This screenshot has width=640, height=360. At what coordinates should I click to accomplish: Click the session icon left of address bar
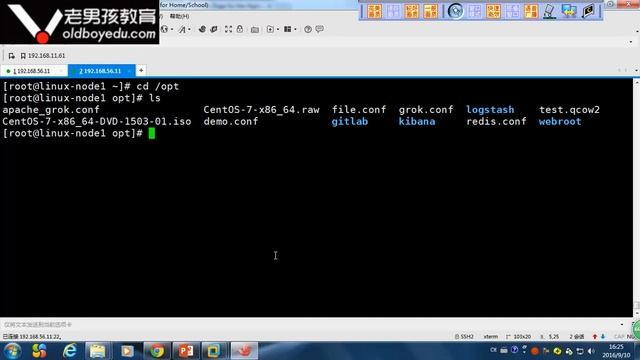(11, 56)
